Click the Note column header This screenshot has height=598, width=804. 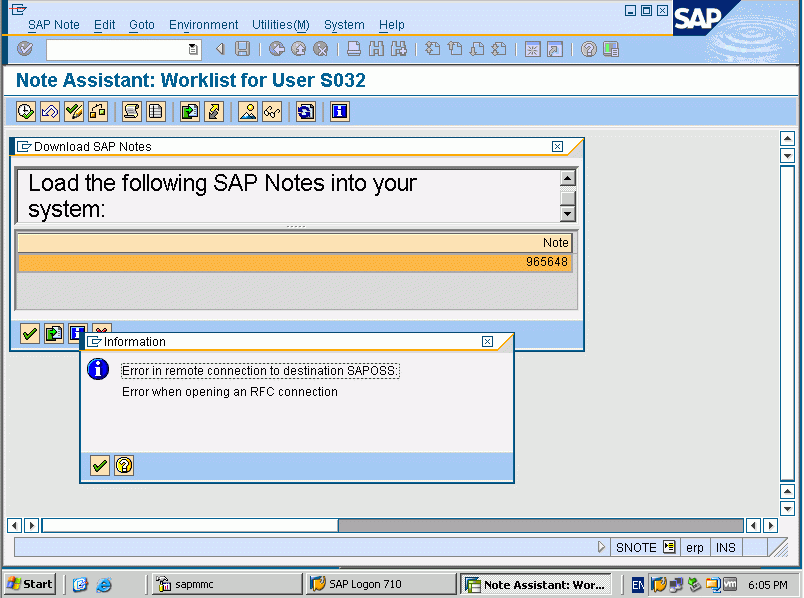point(295,243)
